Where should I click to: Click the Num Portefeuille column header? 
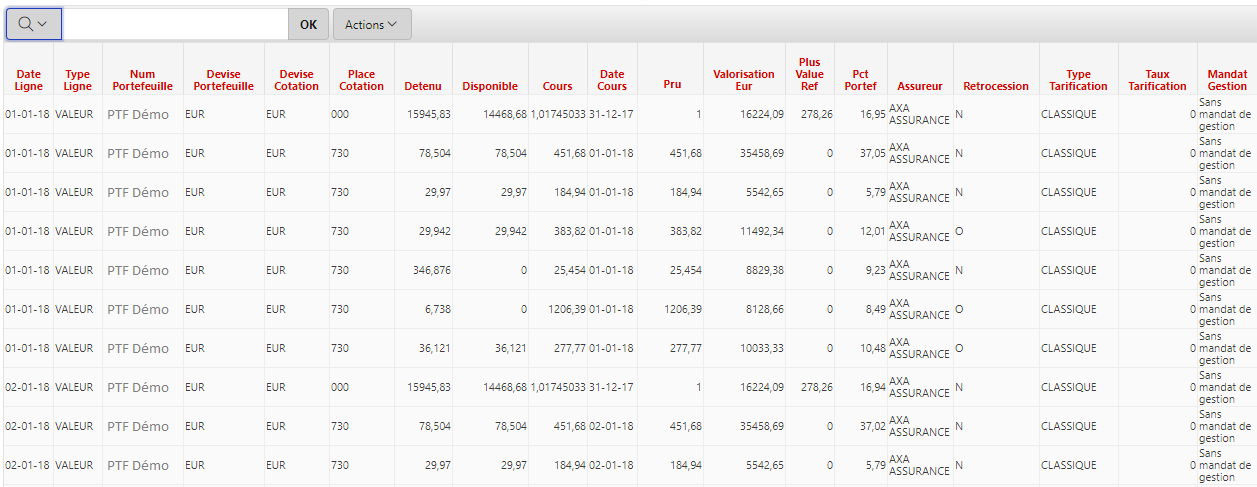click(x=142, y=80)
